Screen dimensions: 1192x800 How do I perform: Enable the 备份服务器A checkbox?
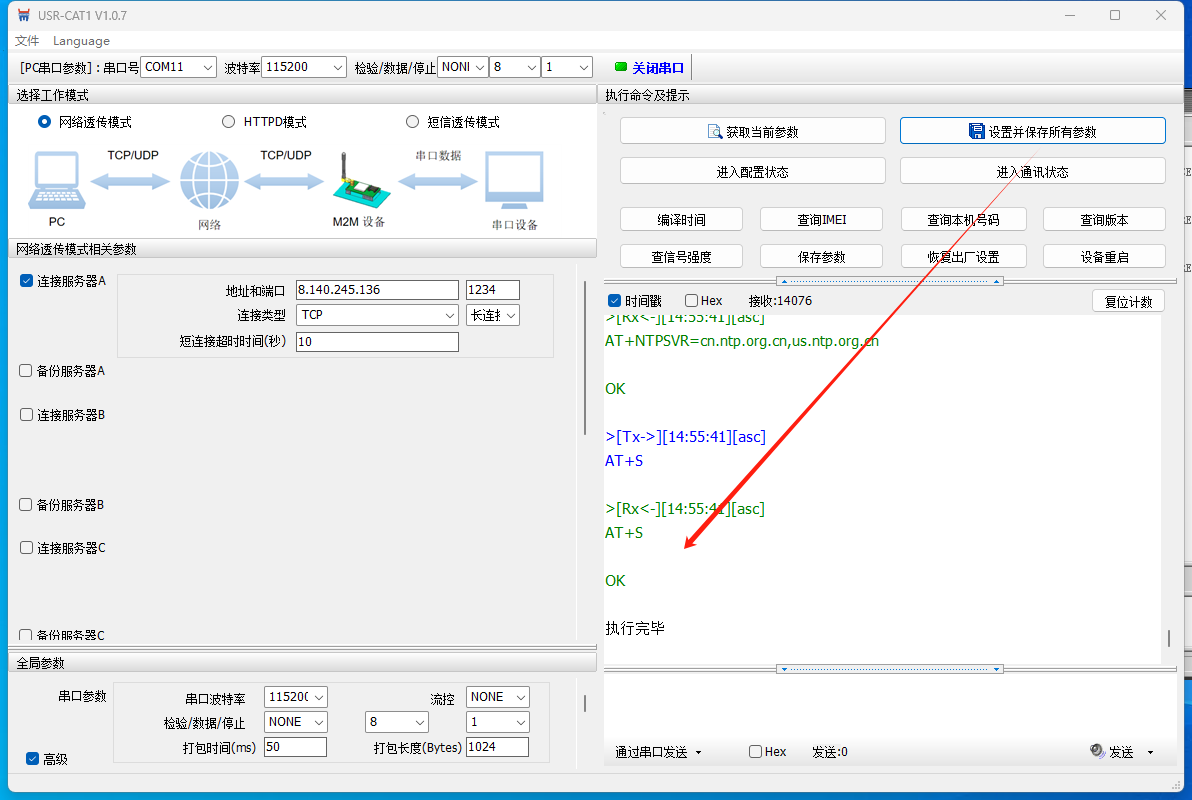coord(26,371)
